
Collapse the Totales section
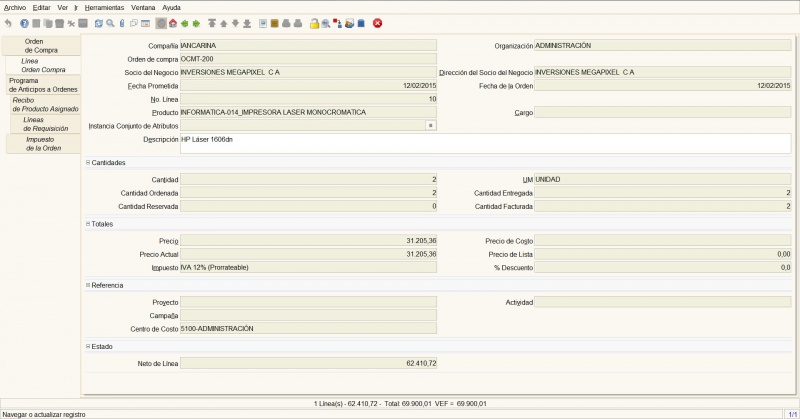point(88,224)
